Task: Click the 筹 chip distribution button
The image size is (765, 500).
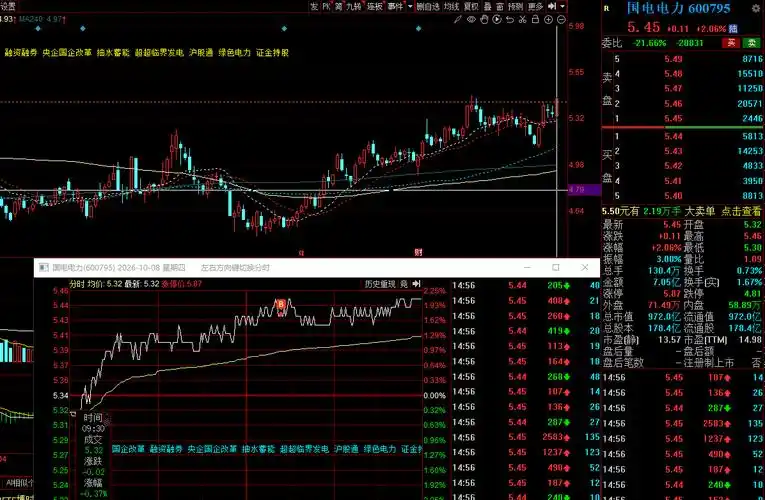Action: pos(339,6)
